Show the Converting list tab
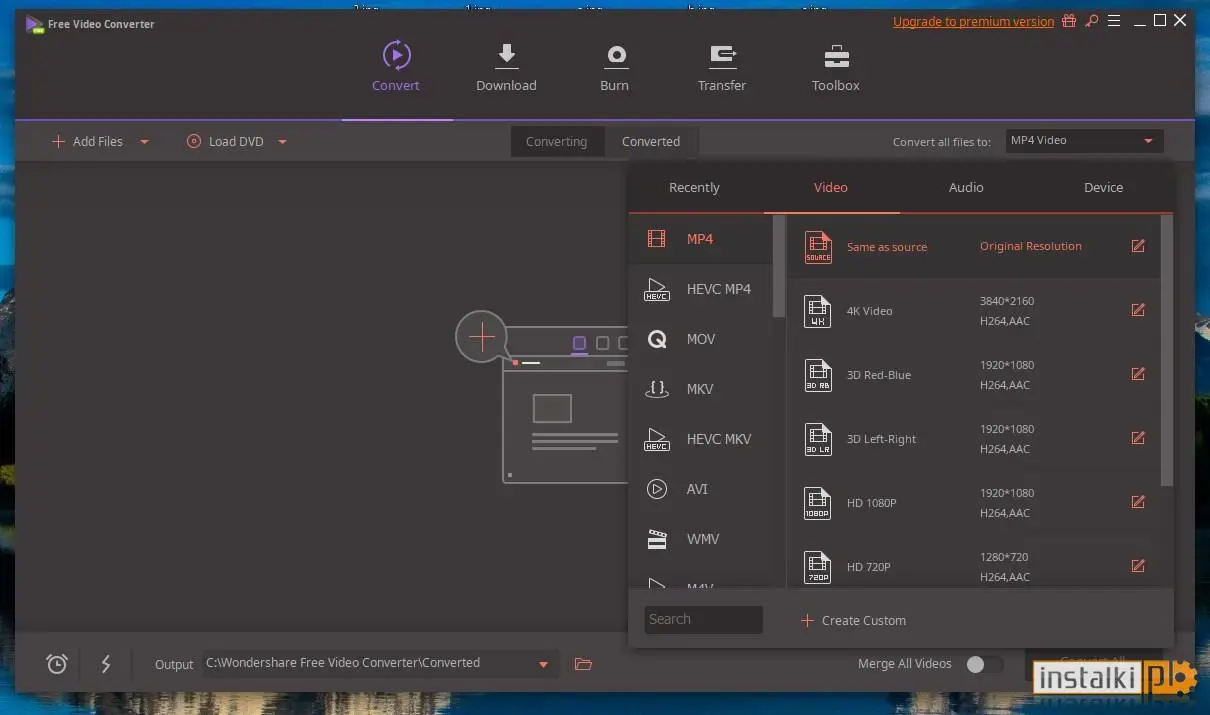This screenshot has height=715, width=1210. (x=557, y=142)
